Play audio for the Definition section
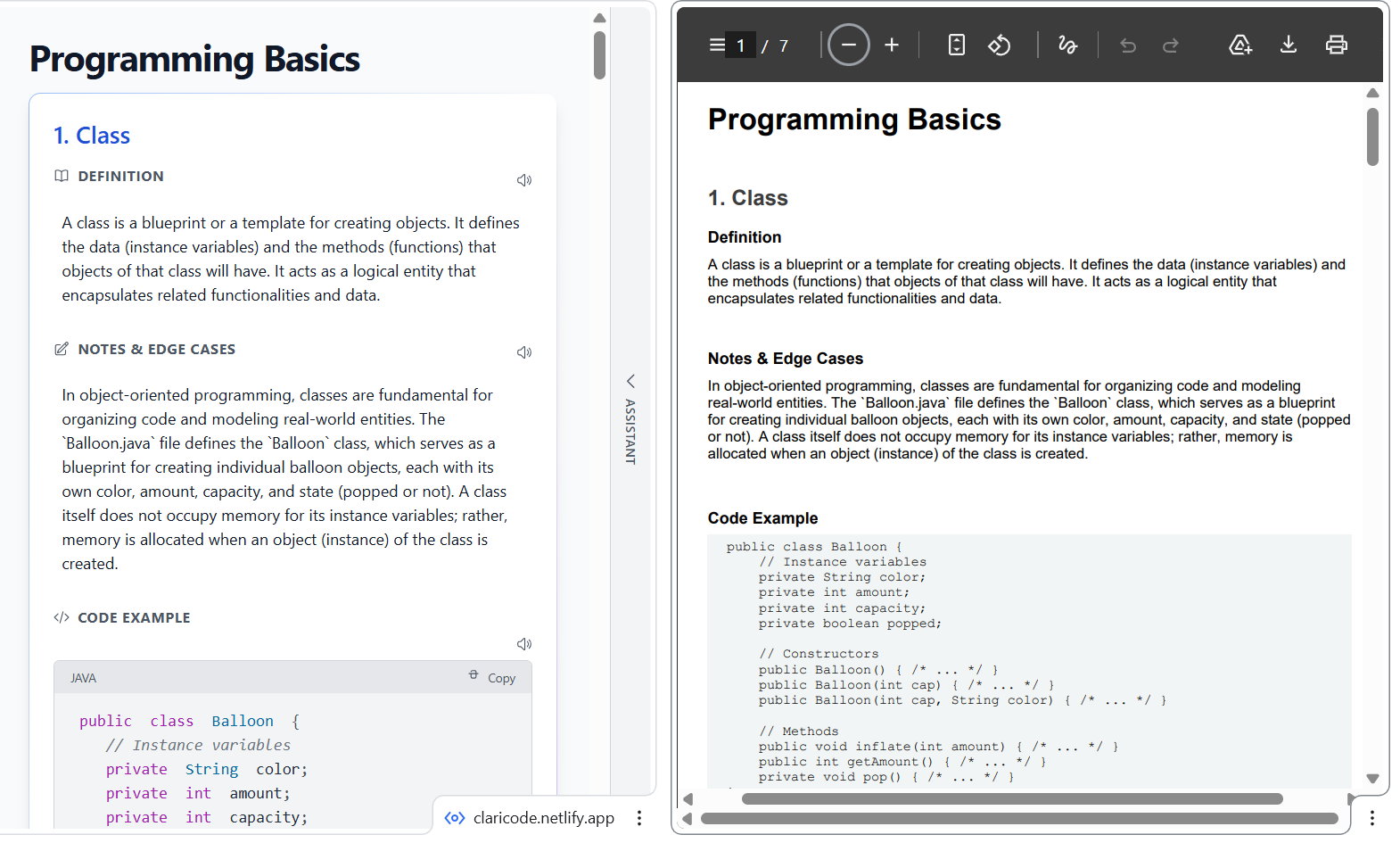Image resolution: width=1400 pixels, height=843 pixels. 524,180
